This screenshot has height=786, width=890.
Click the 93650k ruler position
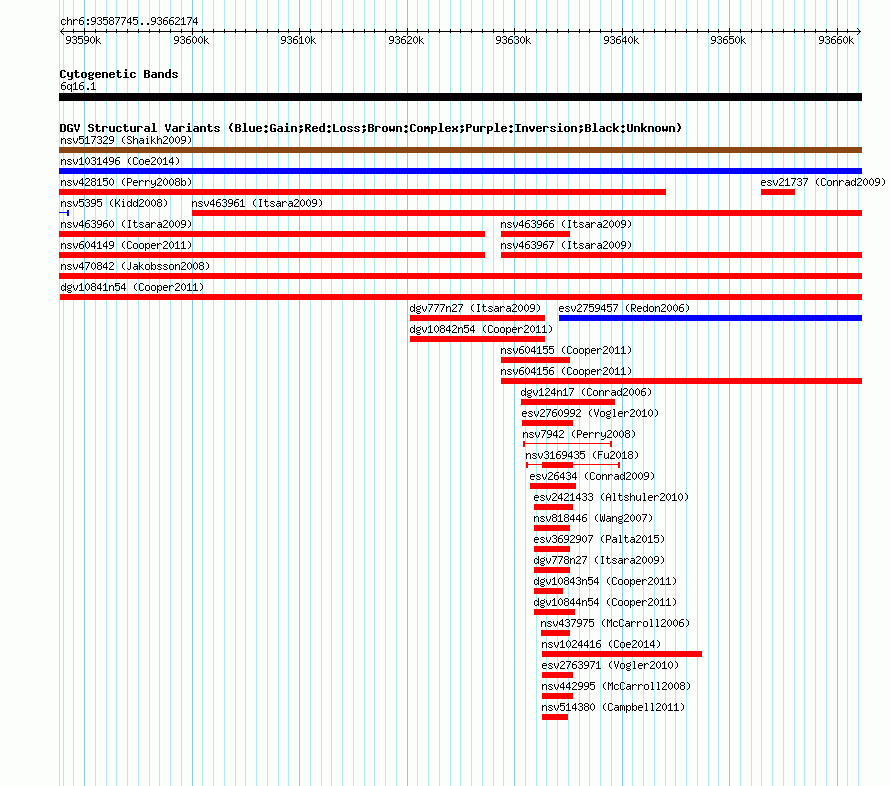728,40
